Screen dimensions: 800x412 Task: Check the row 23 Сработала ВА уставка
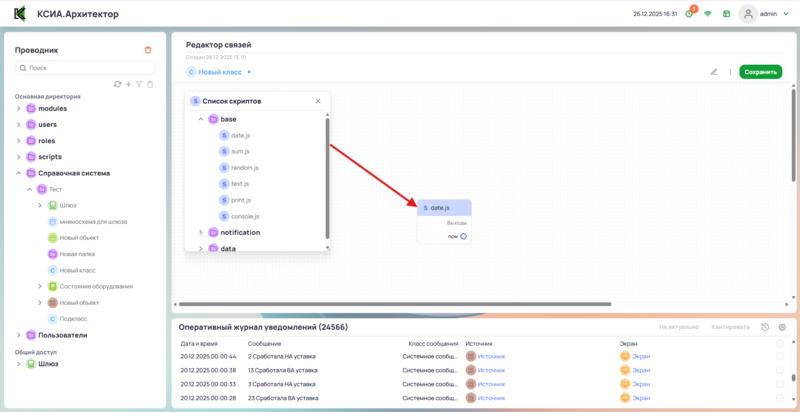coord(780,398)
